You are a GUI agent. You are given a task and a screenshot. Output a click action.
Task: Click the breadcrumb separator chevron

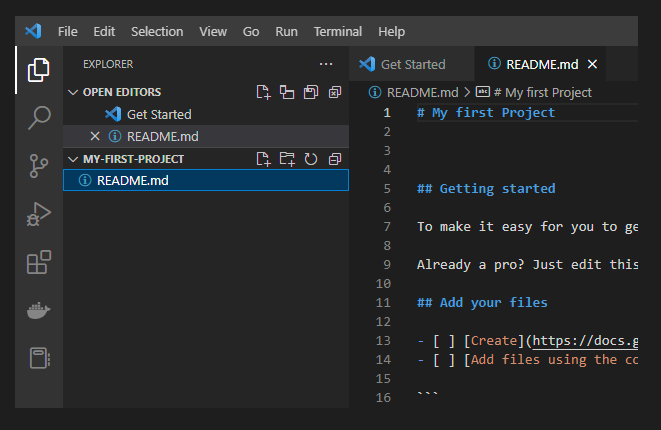[467, 92]
